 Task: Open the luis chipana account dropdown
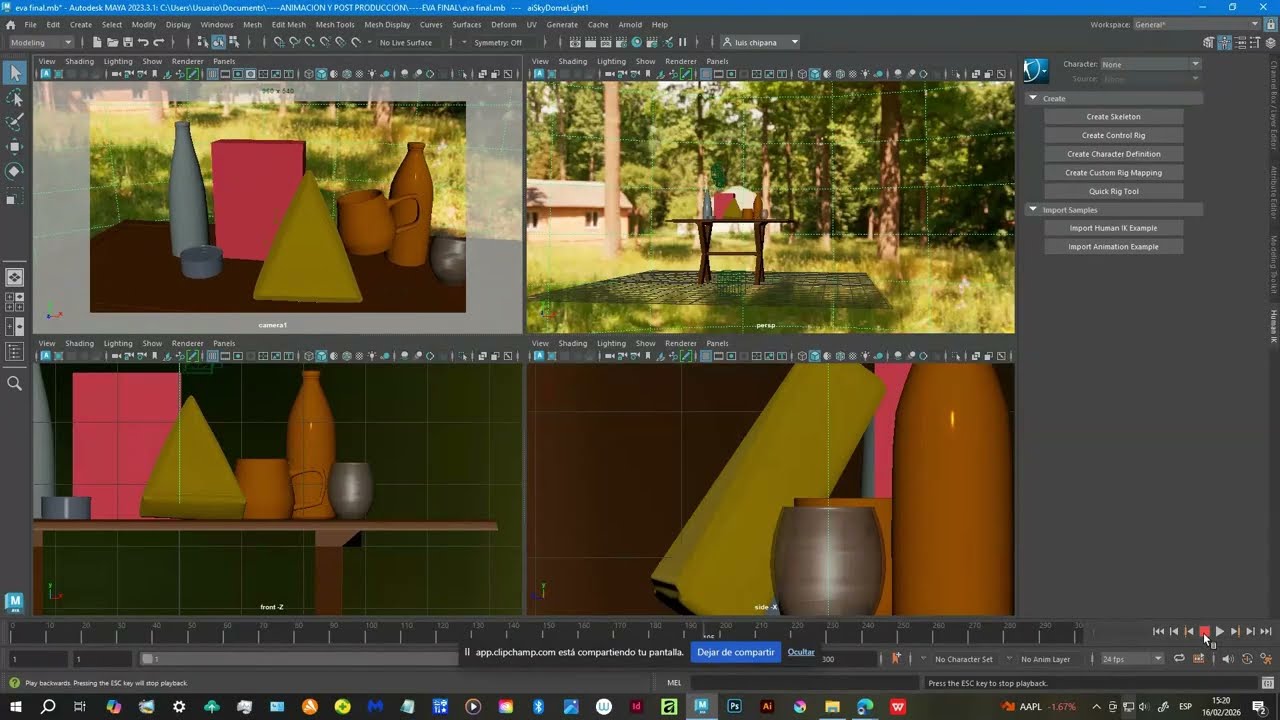point(761,42)
